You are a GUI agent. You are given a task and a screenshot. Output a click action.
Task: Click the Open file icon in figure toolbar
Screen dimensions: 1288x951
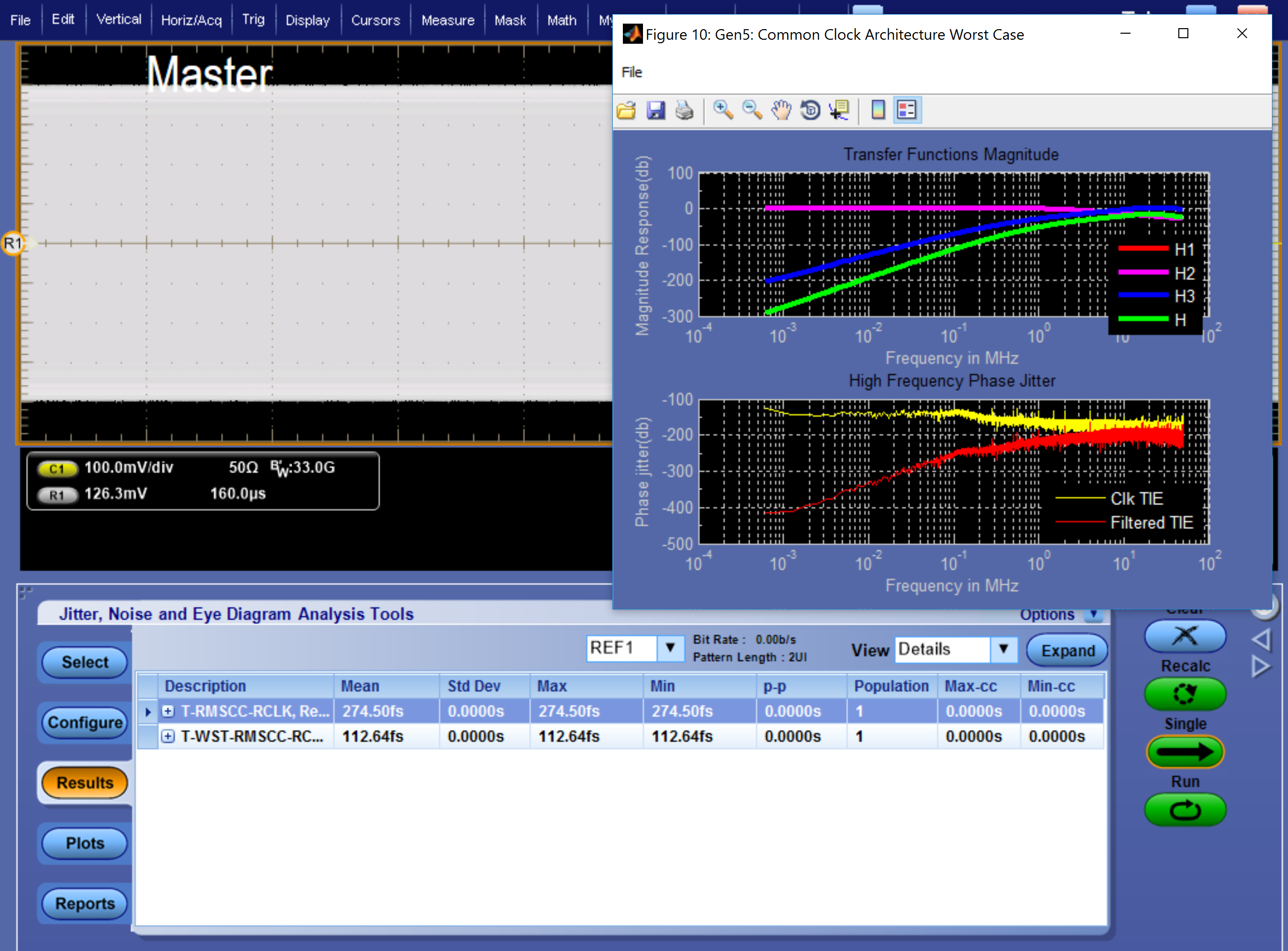pyautogui.click(x=626, y=110)
